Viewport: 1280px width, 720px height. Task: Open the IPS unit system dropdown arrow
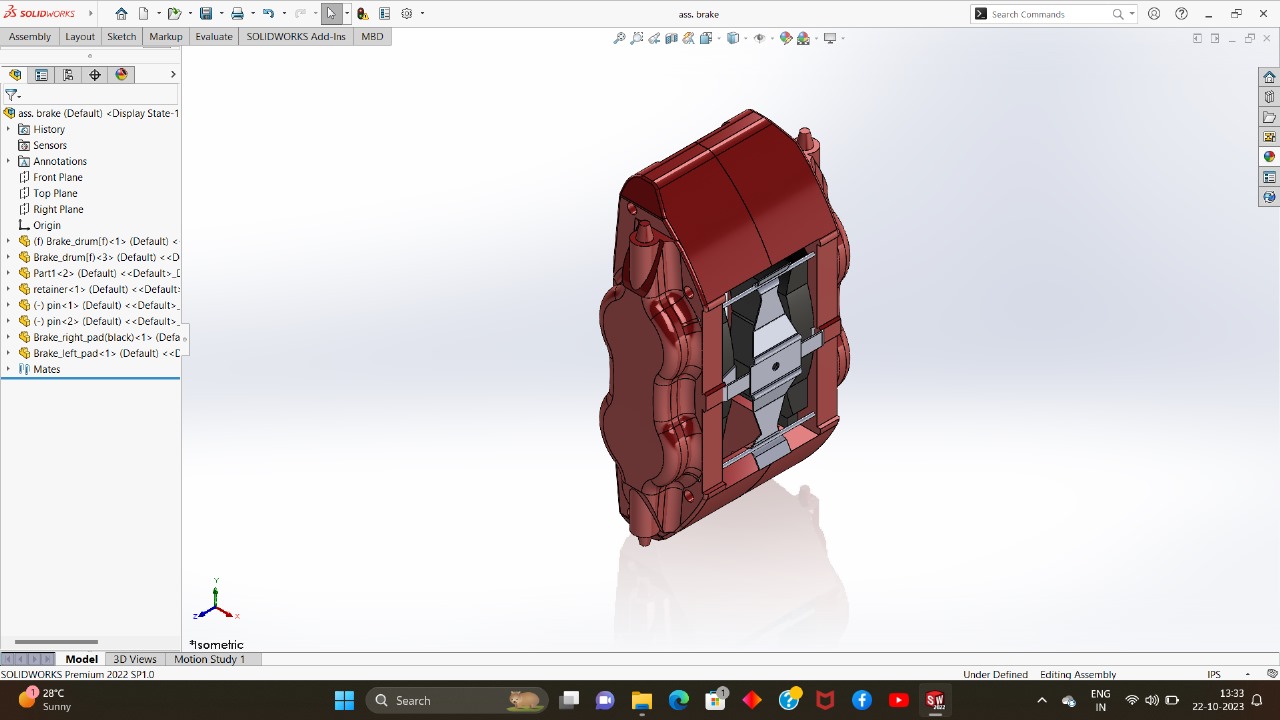pos(1247,674)
